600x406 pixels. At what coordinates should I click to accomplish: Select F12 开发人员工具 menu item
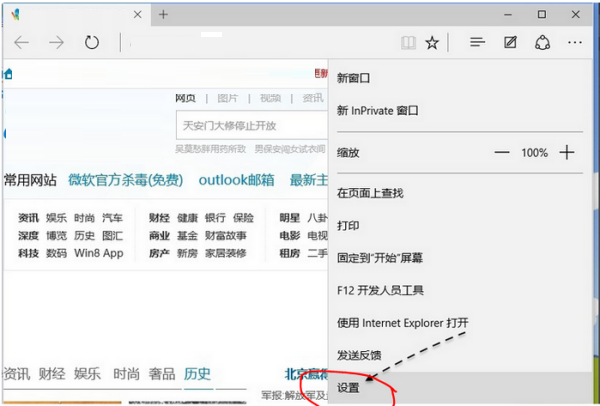[x=380, y=290]
